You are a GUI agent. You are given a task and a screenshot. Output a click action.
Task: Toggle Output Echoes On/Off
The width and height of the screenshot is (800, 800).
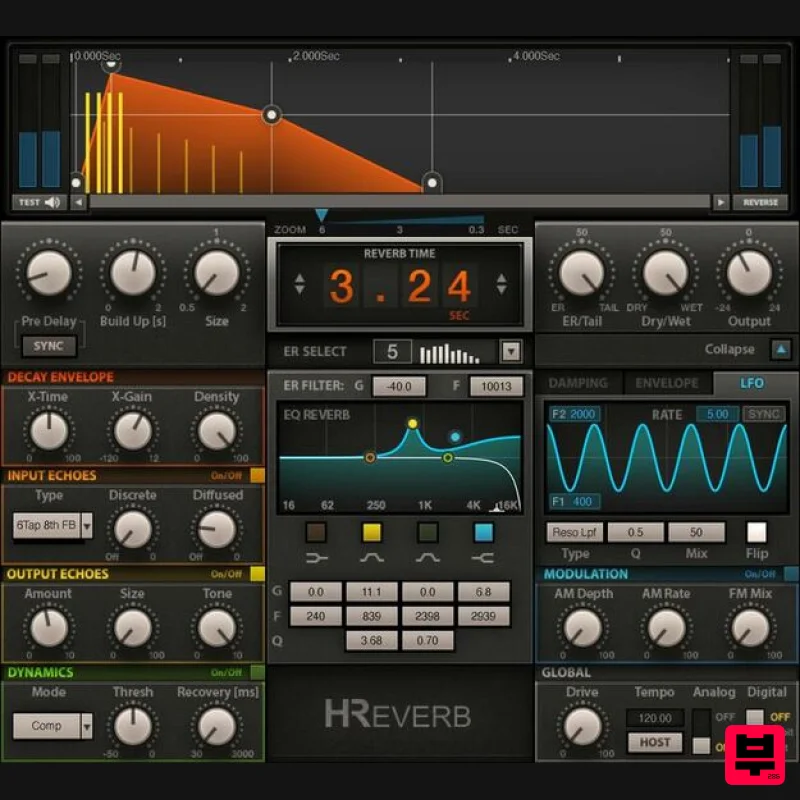pos(258,574)
